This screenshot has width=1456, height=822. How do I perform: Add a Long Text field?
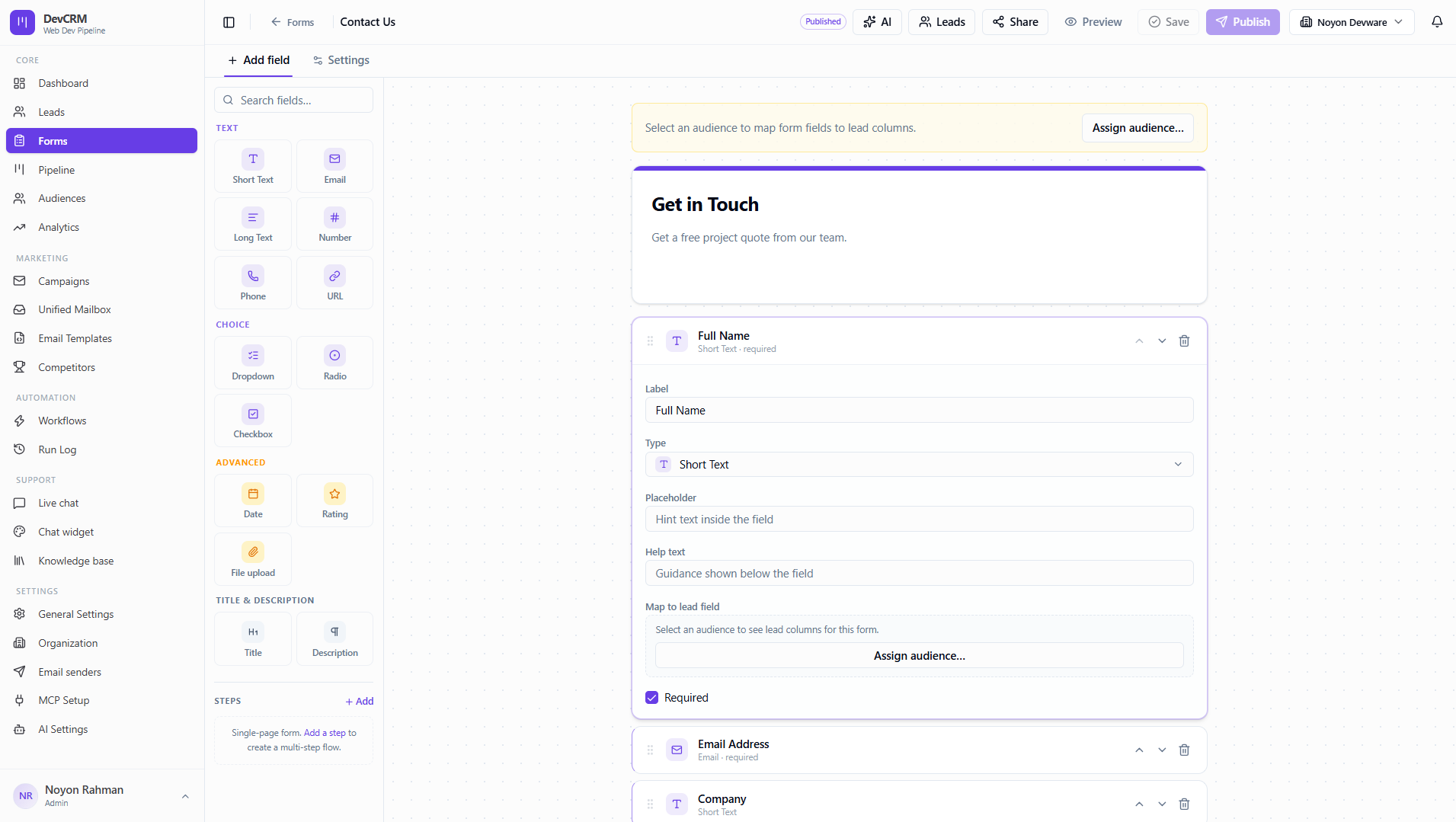(x=253, y=224)
